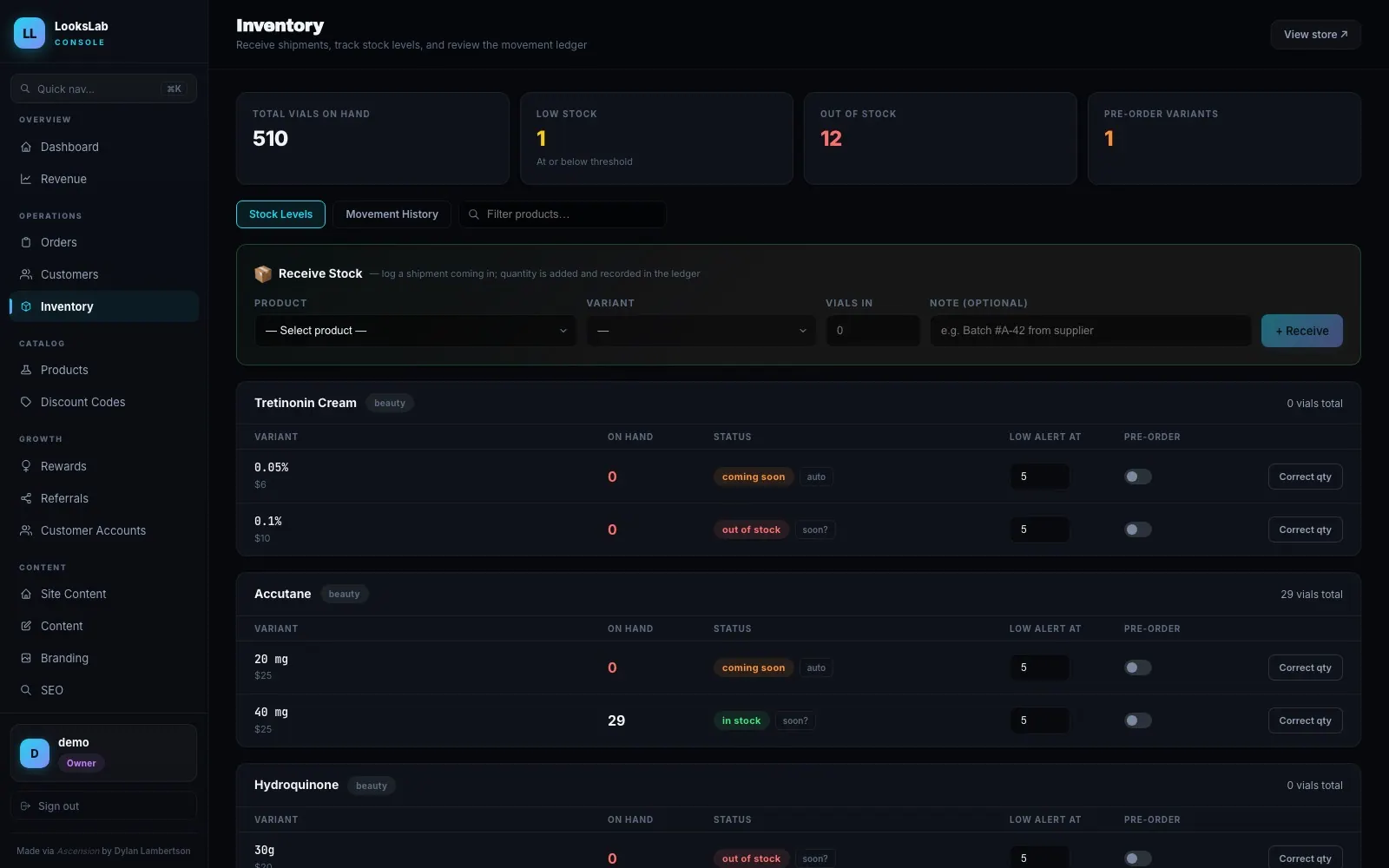Viewport: 1389px width, 868px height.
Task: Click the Inventory box icon in sidebar
Action: [x=26, y=306]
